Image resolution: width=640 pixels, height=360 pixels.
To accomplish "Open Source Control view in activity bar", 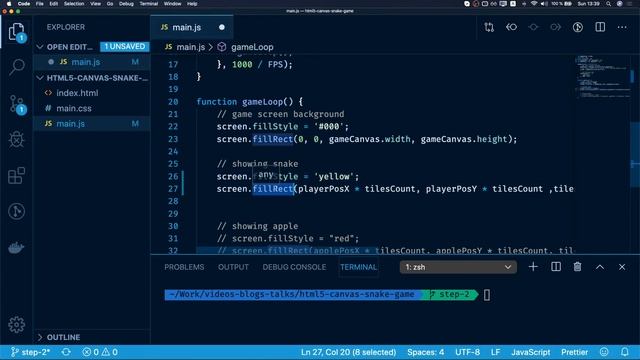I will click(x=17, y=104).
